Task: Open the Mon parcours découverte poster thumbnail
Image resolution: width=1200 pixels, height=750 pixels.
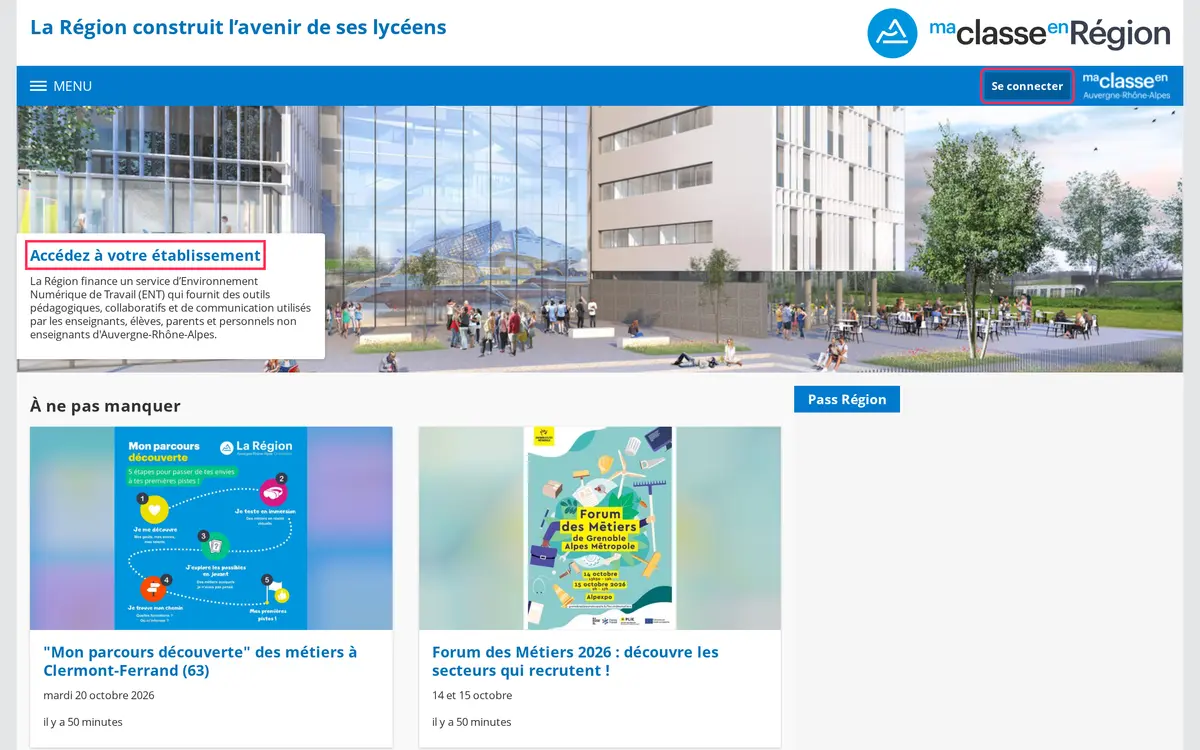Action: coord(211,528)
